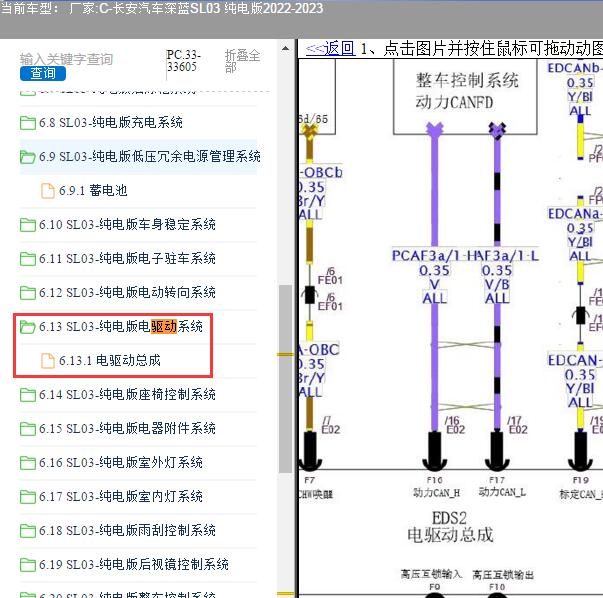Click the folder icon beside 6.19 后视镜控制系统
603x598 pixels.
pyautogui.click(x=28, y=565)
